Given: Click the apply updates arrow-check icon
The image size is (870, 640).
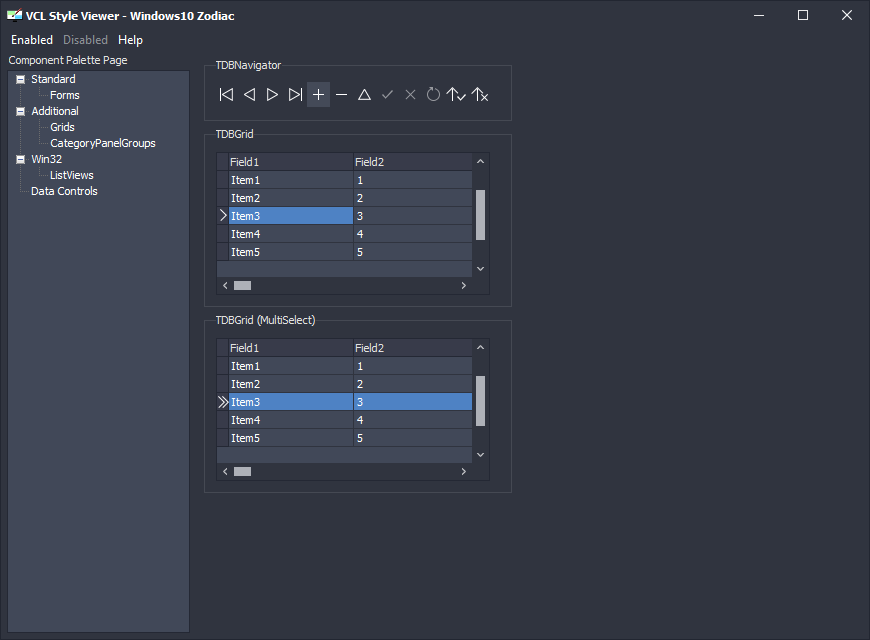Looking at the screenshot, I should tap(456, 95).
